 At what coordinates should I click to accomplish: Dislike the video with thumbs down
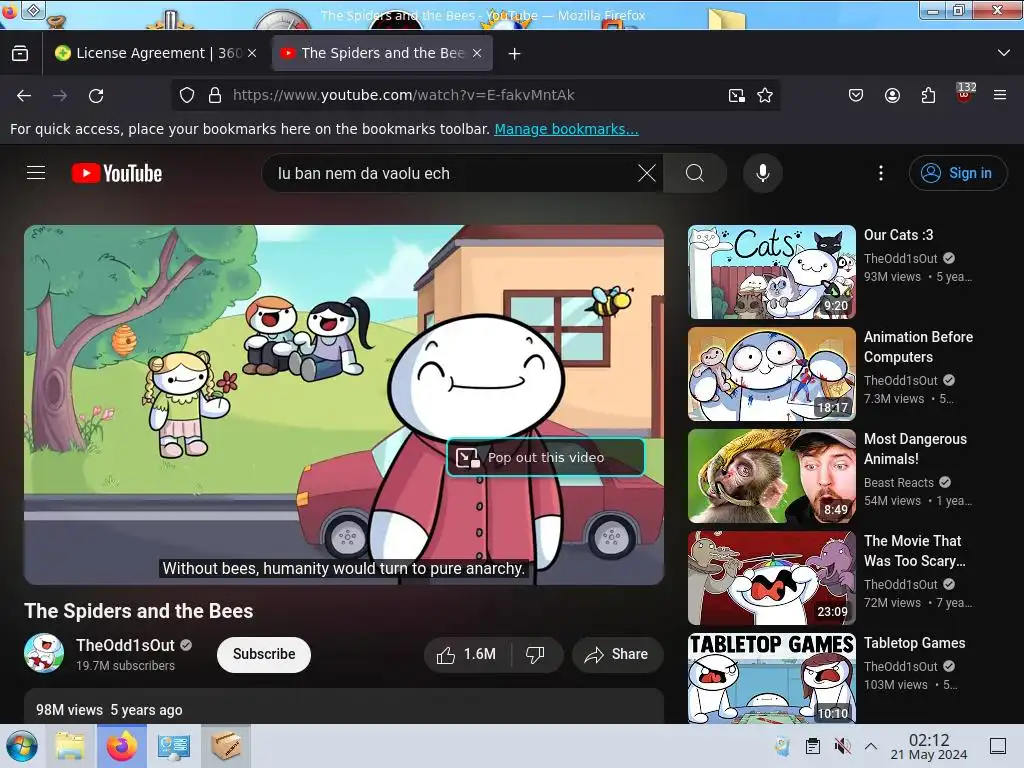pyautogui.click(x=536, y=654)
